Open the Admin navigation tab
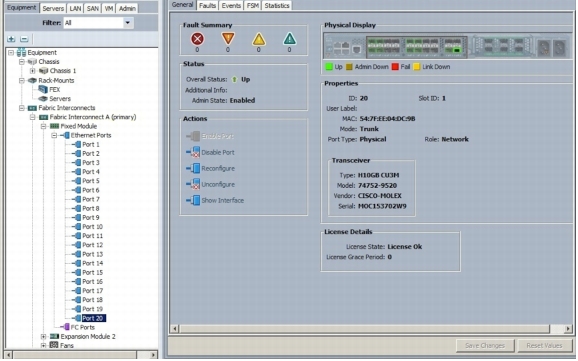The image size is (578, 361). (x=127, y=8)
